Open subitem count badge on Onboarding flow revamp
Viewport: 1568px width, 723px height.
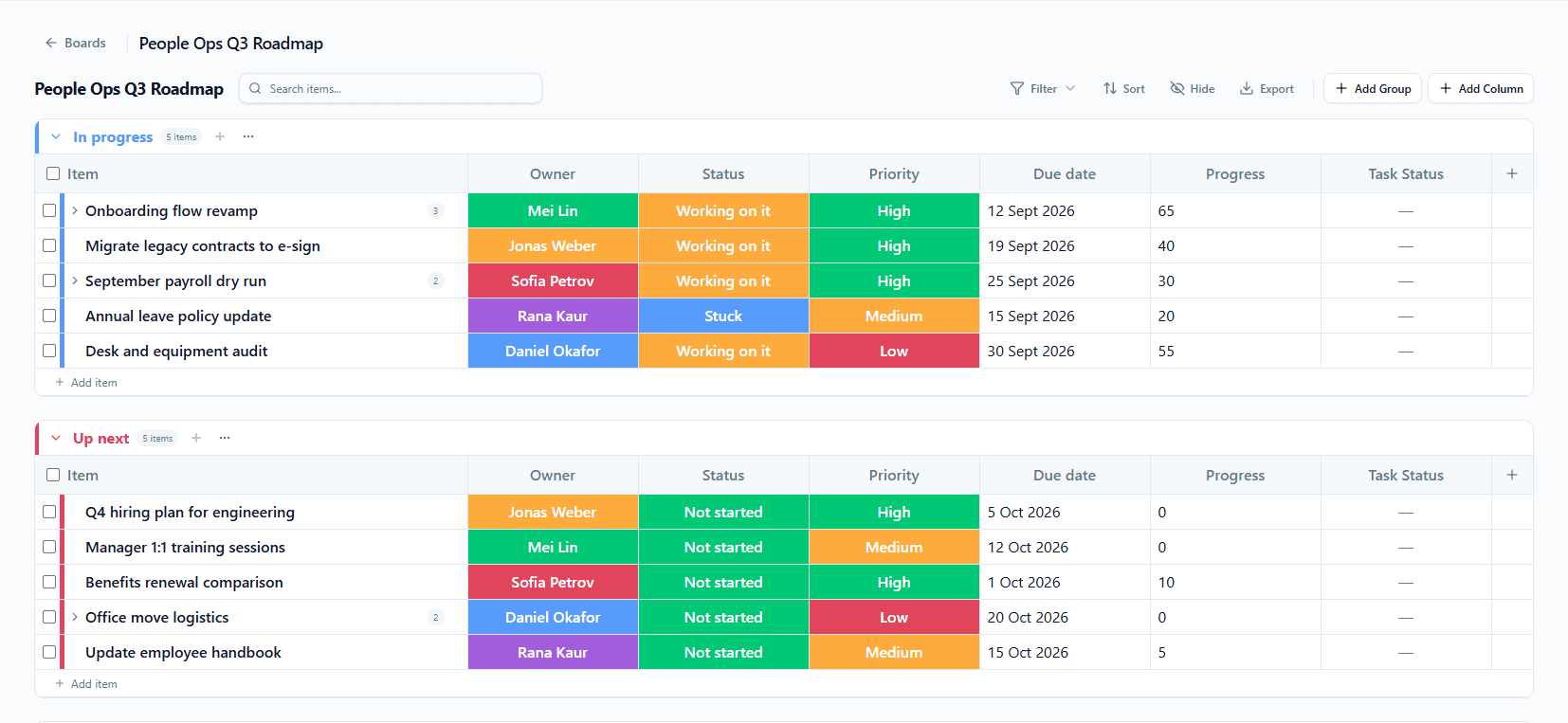click(x=436, y=210)
